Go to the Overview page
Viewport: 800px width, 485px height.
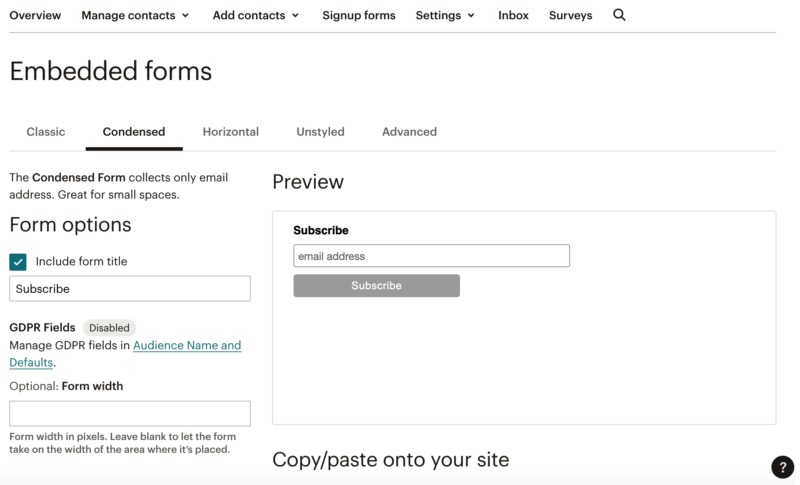(x=35, y=16)
